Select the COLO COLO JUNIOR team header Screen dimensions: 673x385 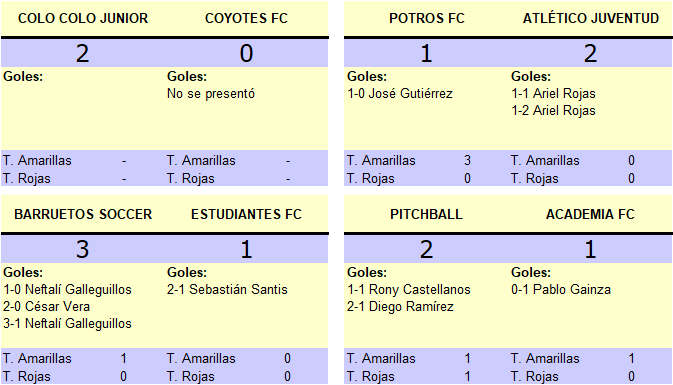tap(83, 18)
